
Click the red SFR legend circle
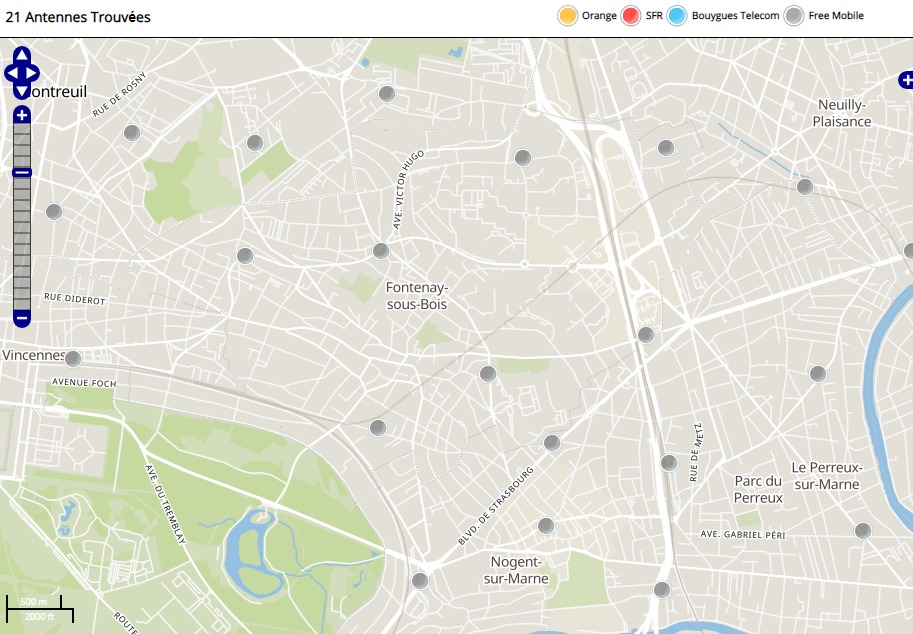pos(631,16)
